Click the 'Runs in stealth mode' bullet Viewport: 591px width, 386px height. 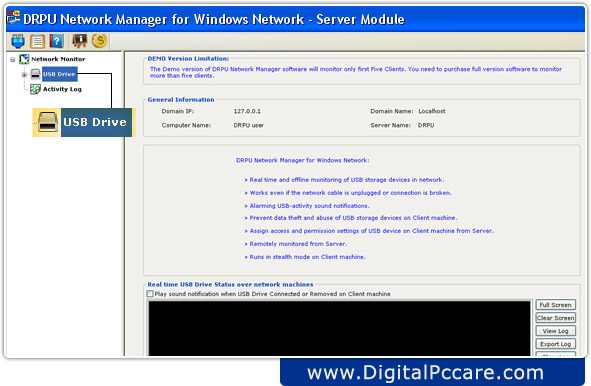(305, 257)
